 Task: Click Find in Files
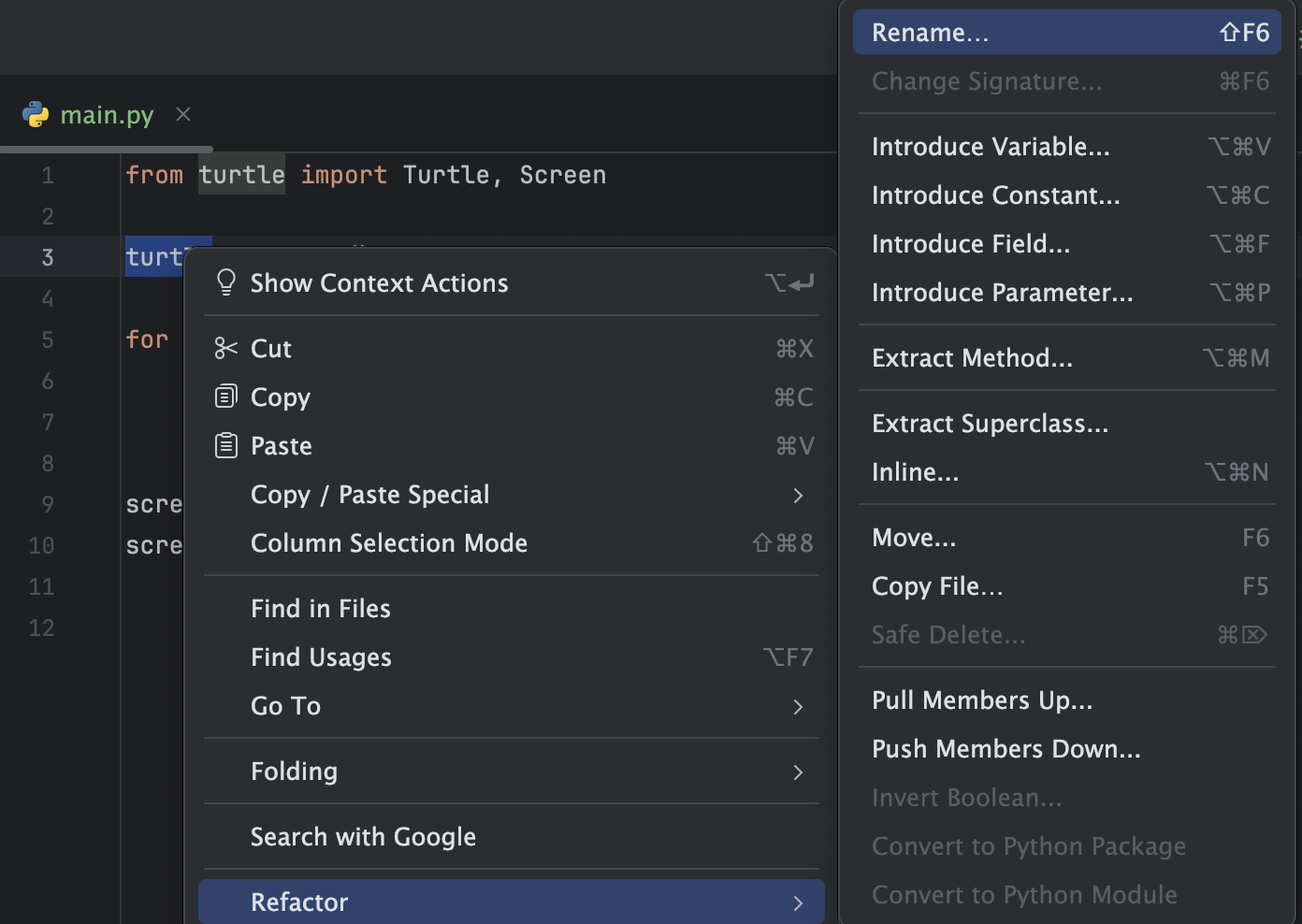click(x=320, y=608)
